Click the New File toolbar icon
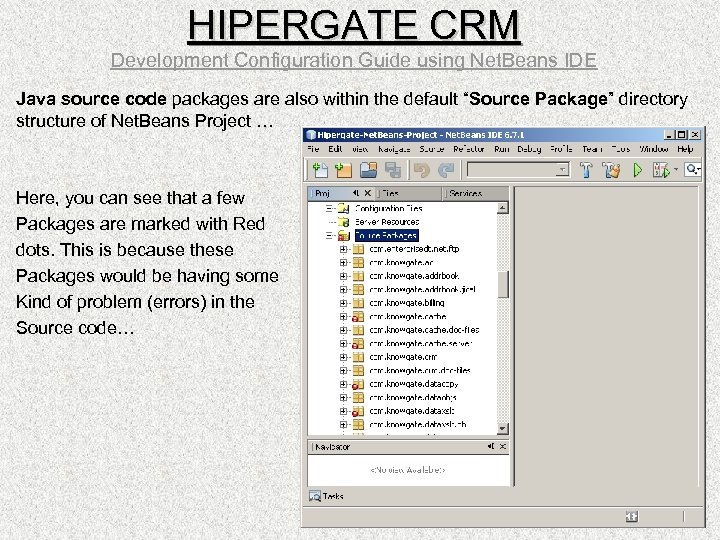The image size is (720, 540). click(x=320, y=170)
